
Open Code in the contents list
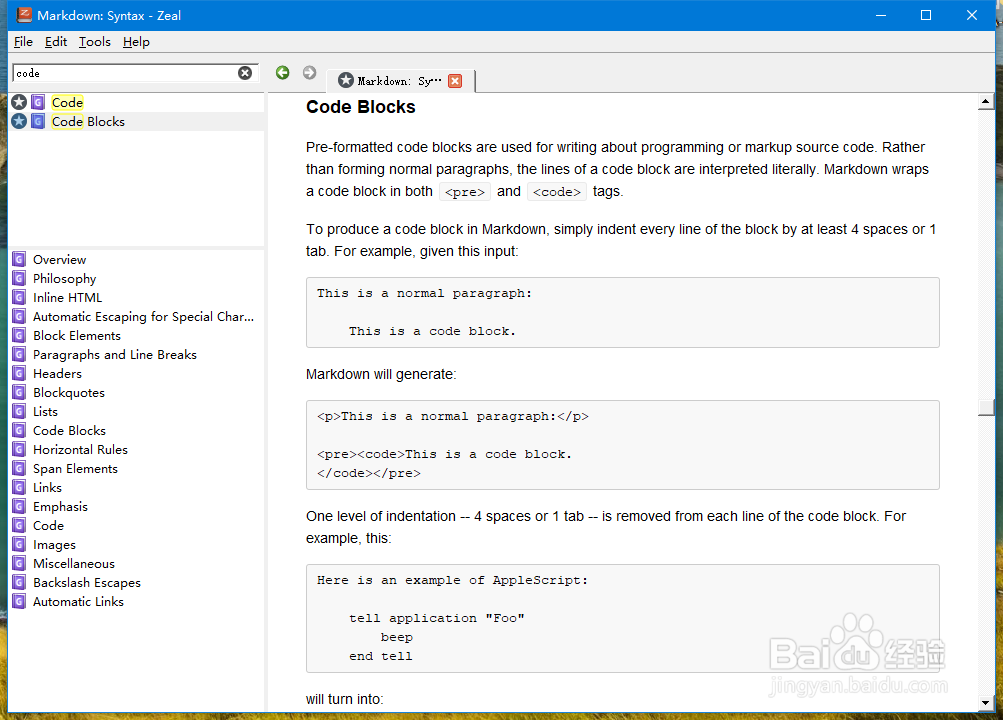49,526
